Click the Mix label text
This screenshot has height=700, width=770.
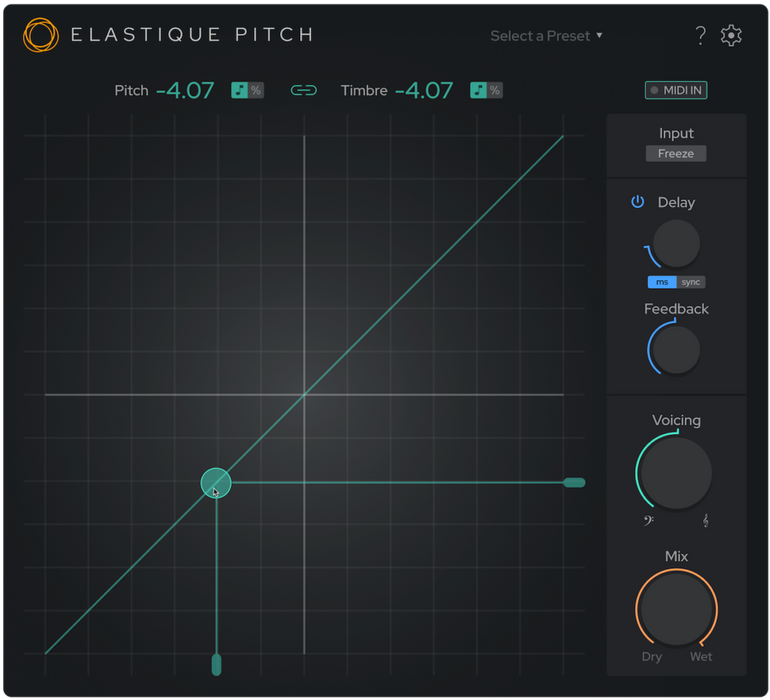click(676, 556)
